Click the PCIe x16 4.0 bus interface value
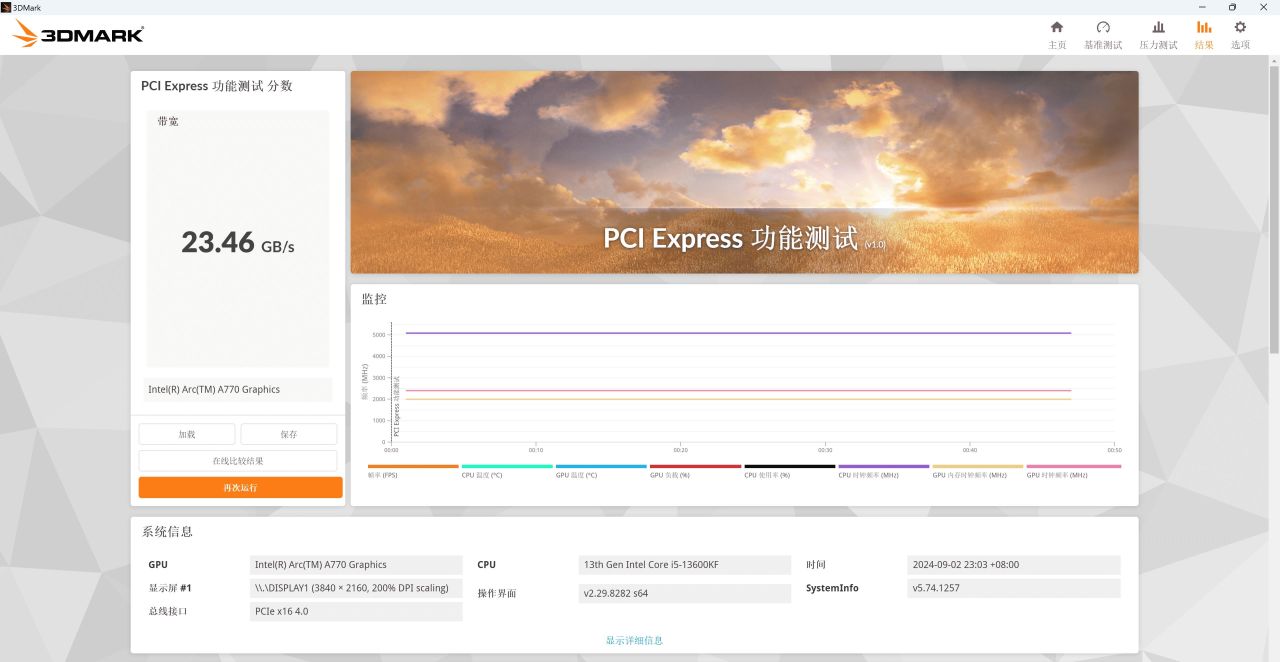Image resolution: width=1280 pixels, height=662 pixels. pyautogui.click(x=356, y=611)
